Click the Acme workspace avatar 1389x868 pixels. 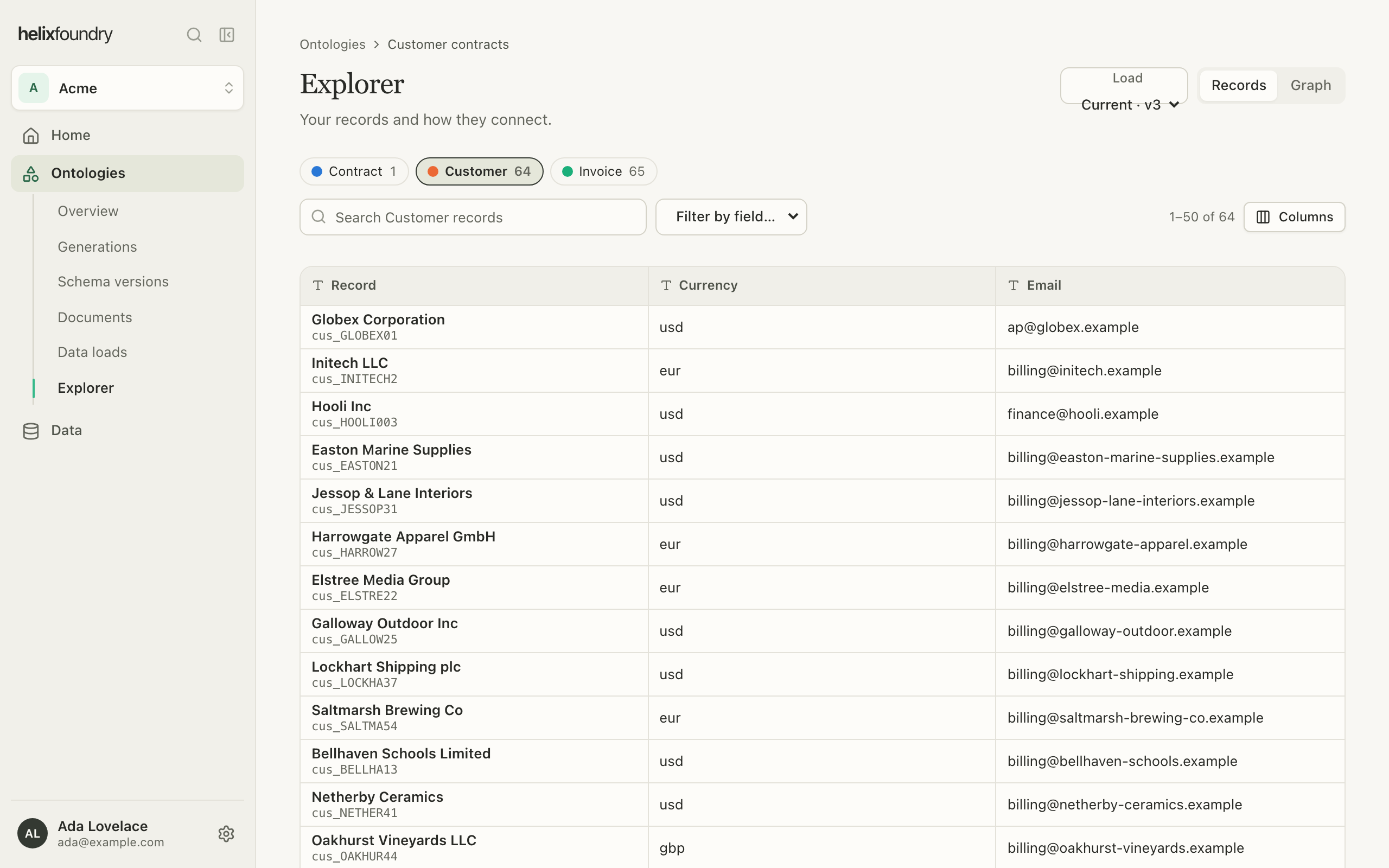click(x=34, y=88)
